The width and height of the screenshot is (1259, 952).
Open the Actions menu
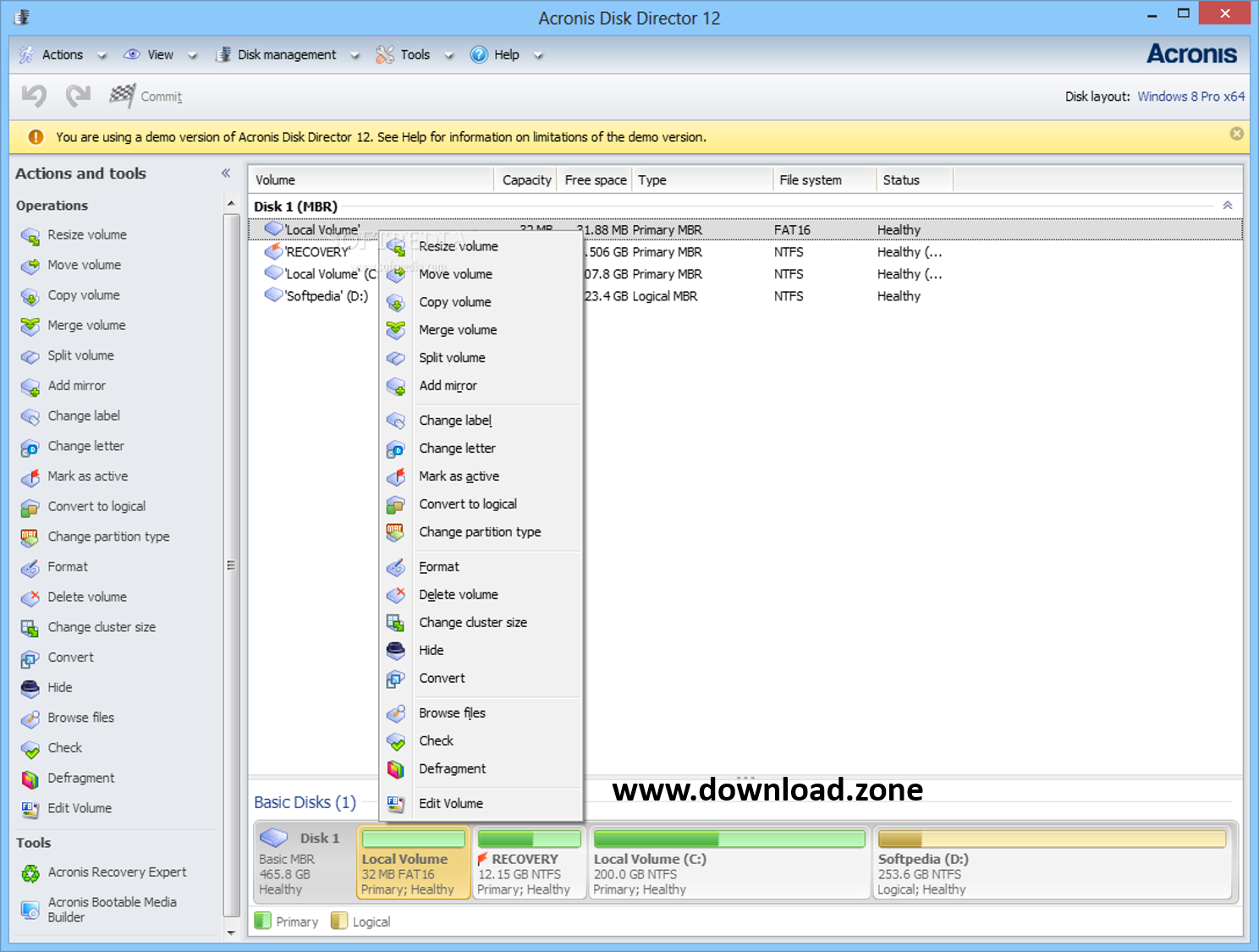click(x=63, y=55)
